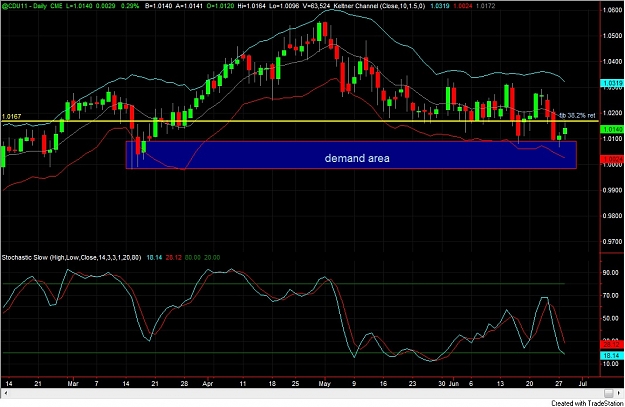The width and height of the screenshot is (625, 407).
Task: Click the O=1.0120 open value
Action: [x=220, y=6]
